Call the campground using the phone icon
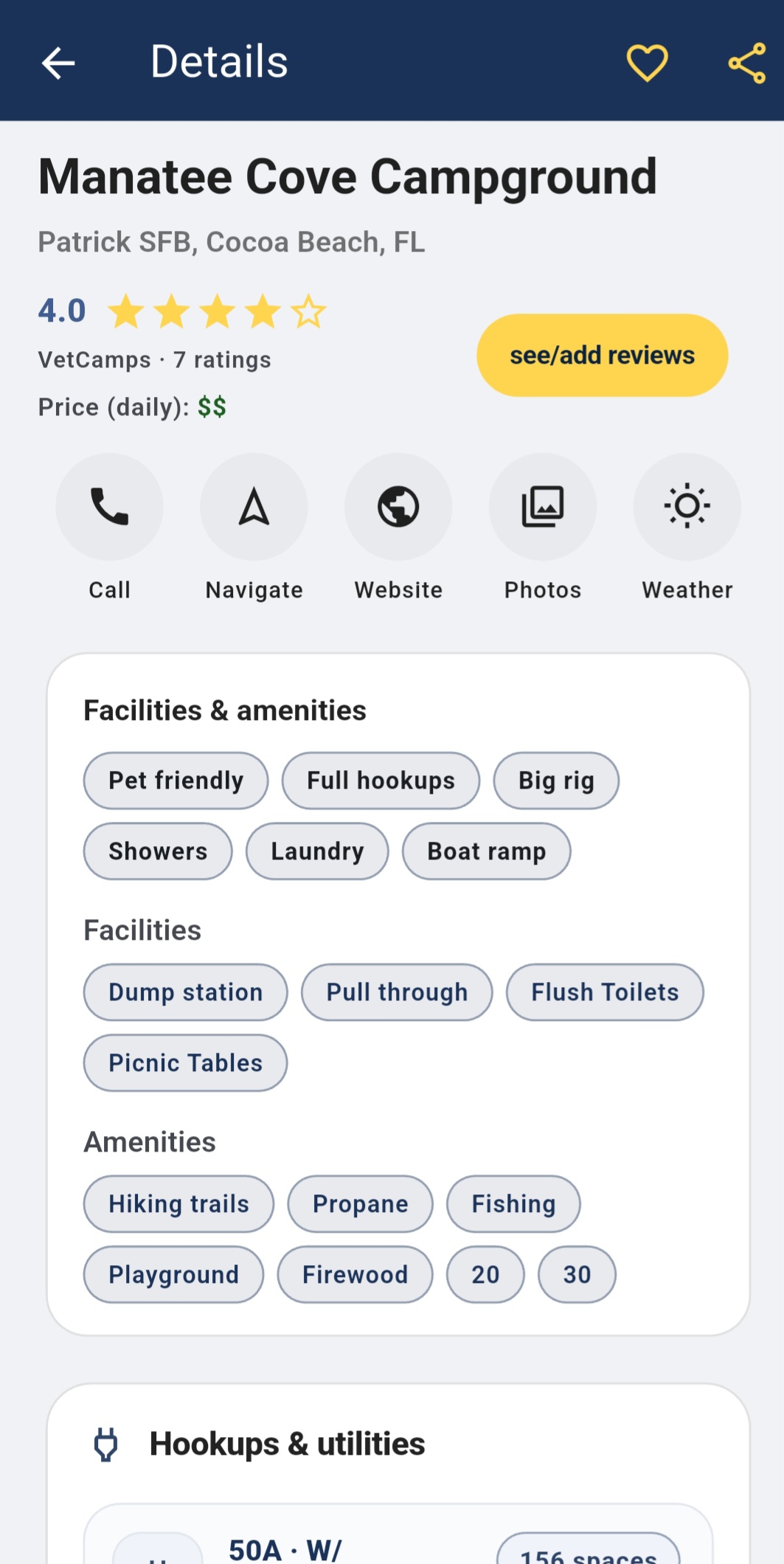Screen dimensions: 784x1564 pos(109,507)
